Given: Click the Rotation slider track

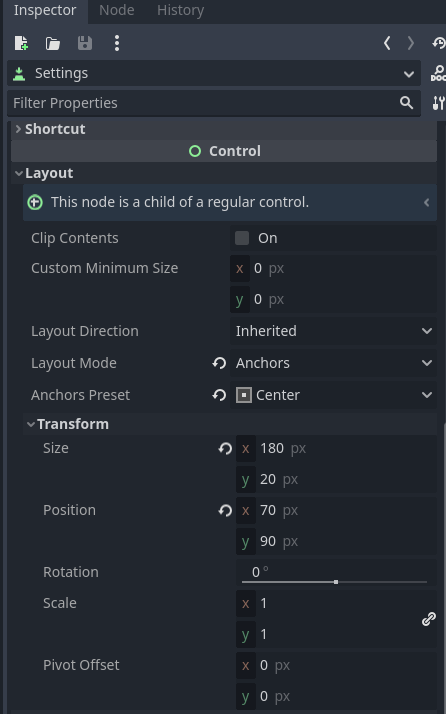Looking at the screenshot, I should (x=334, y=582).
